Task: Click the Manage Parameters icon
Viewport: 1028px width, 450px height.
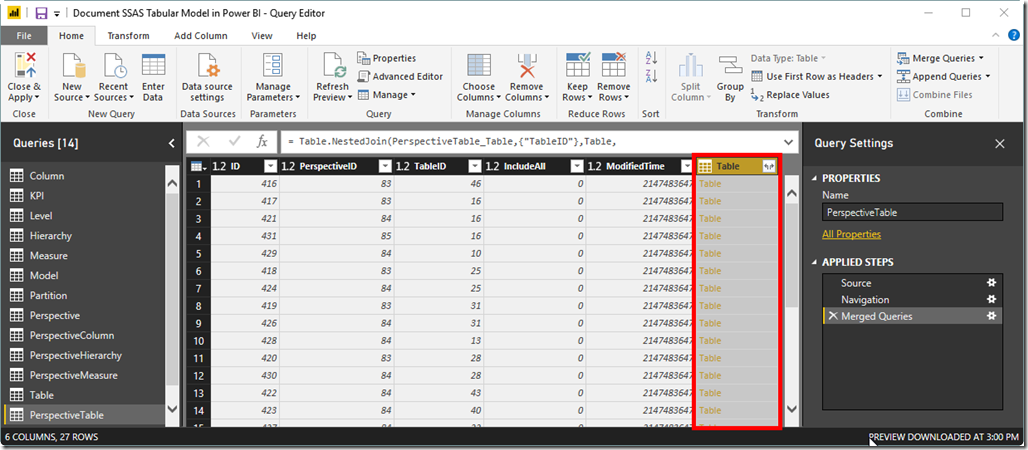Action: pos(272,66)
